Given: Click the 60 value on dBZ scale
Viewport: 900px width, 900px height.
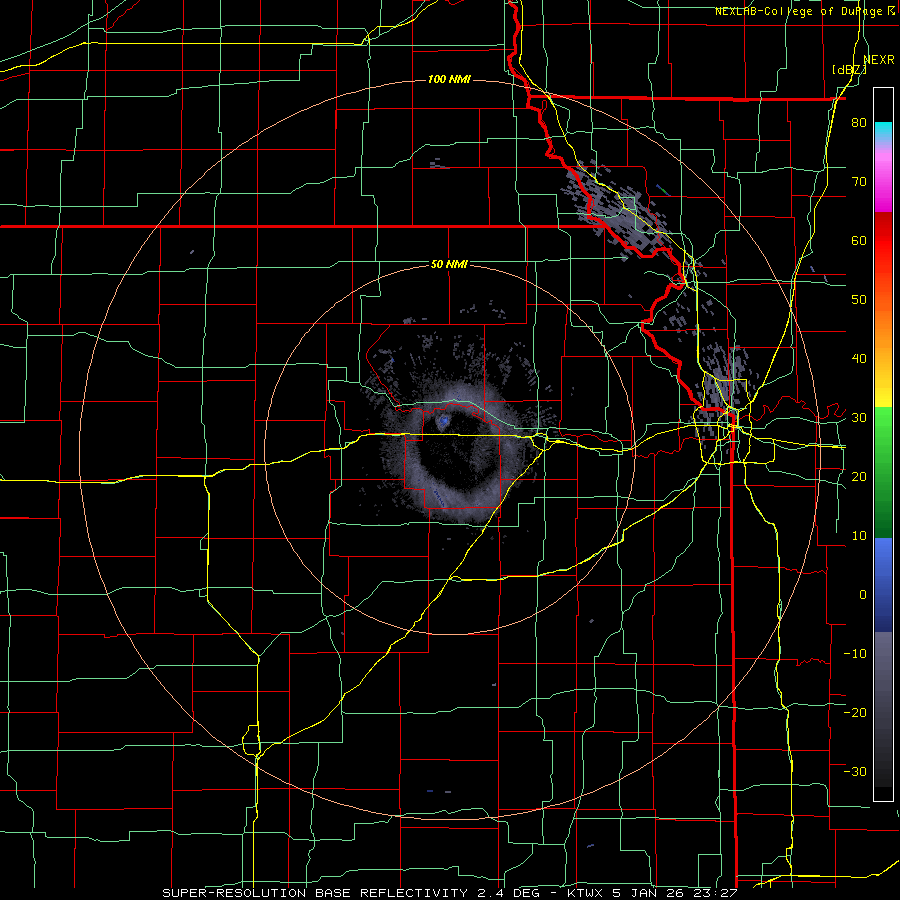Looking at the screenshot, I should [859, 240].
